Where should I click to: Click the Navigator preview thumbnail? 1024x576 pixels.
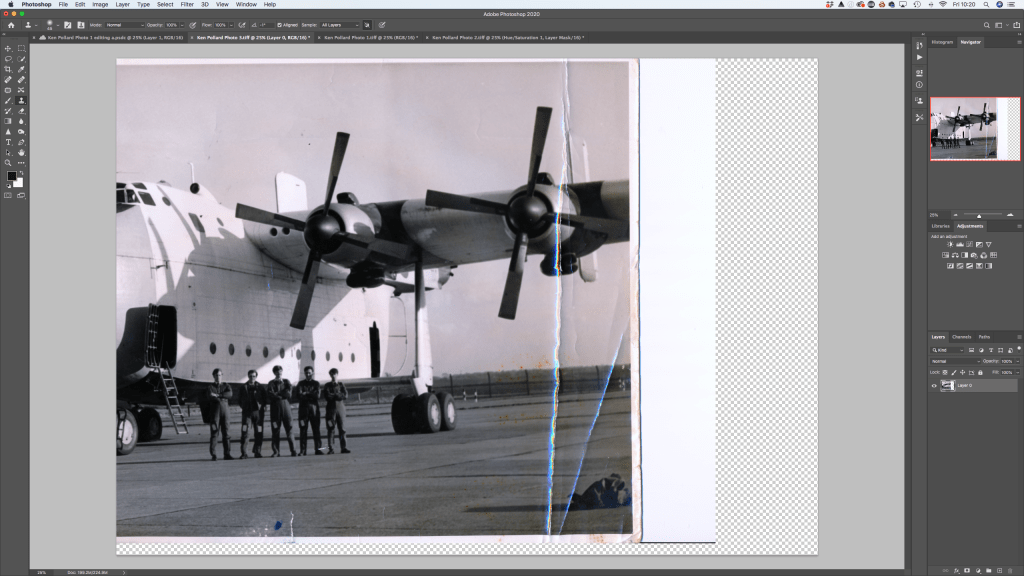click(x=975, y=128)
